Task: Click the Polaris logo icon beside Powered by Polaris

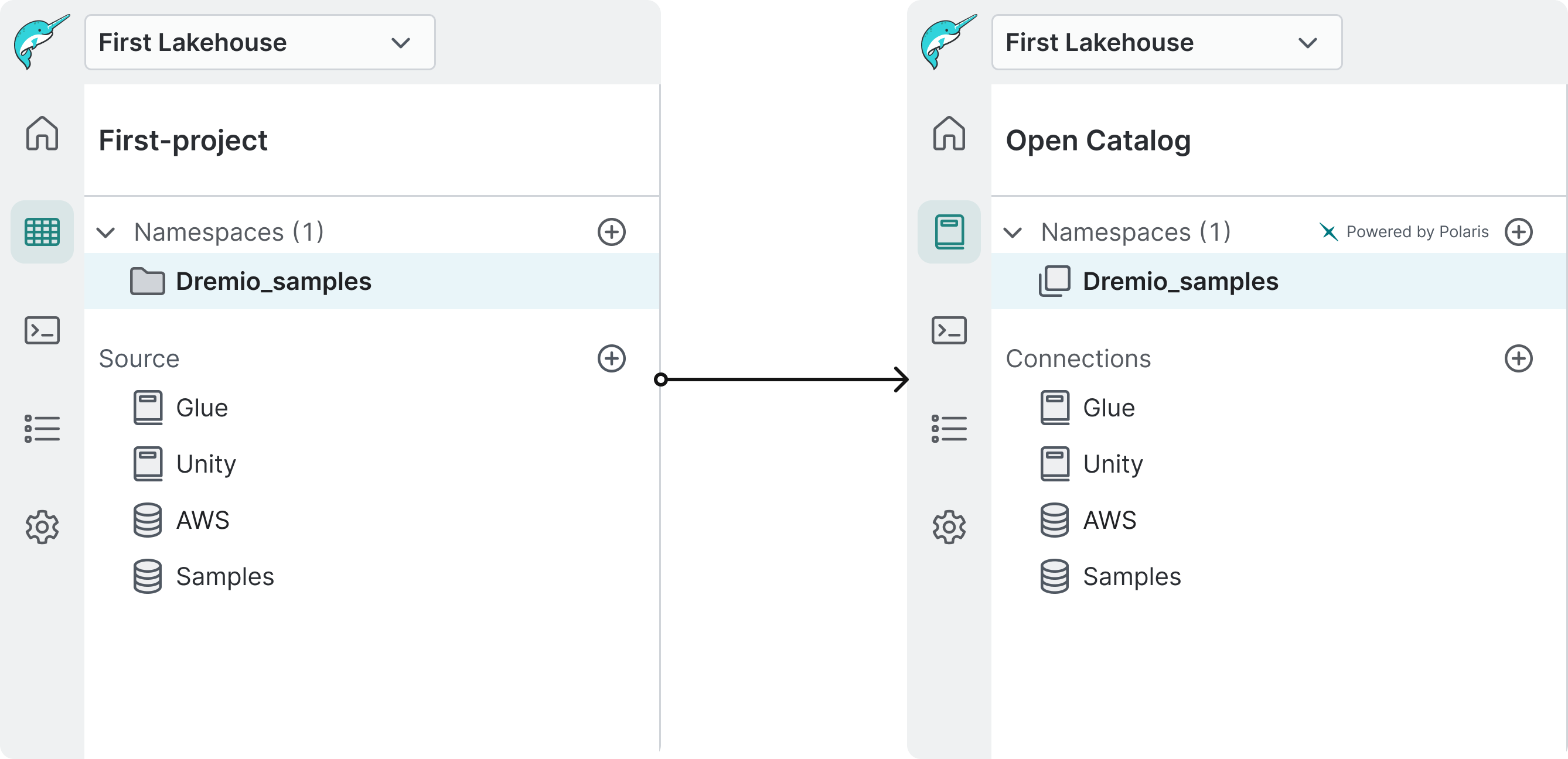Action: coord(1328,232)
